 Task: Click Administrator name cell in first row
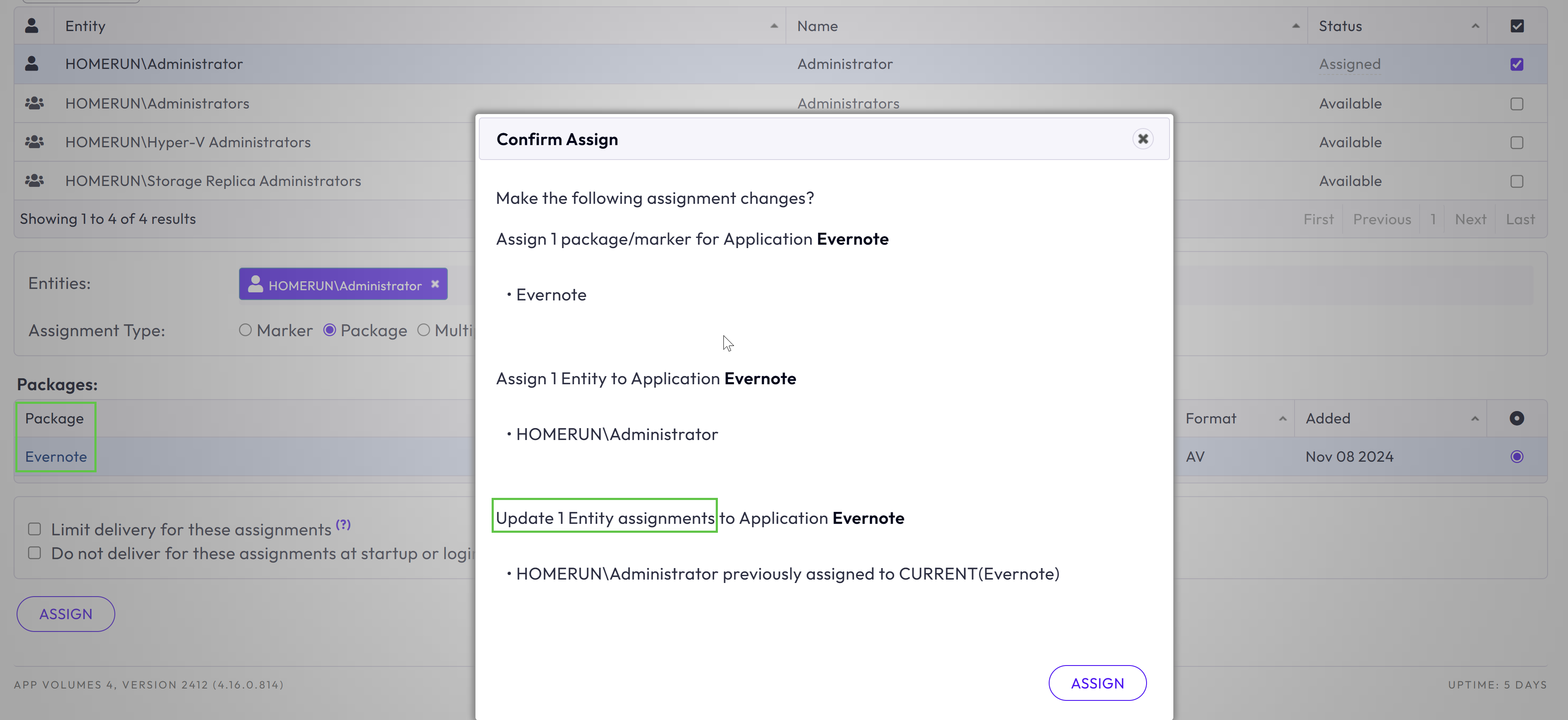pos(845,63)
